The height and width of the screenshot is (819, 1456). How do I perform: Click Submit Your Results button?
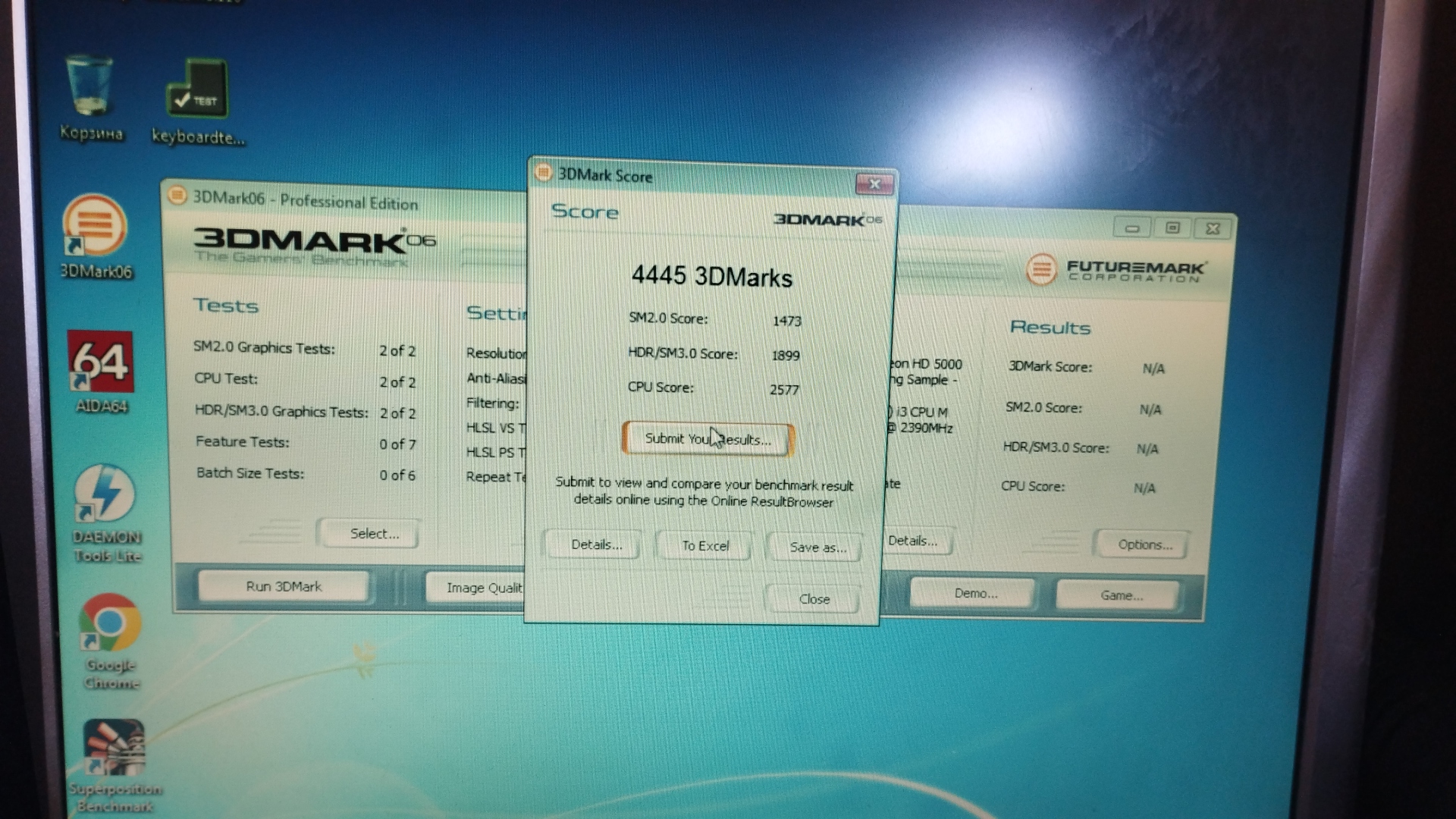pyautogui.click(x=708, y=439)
